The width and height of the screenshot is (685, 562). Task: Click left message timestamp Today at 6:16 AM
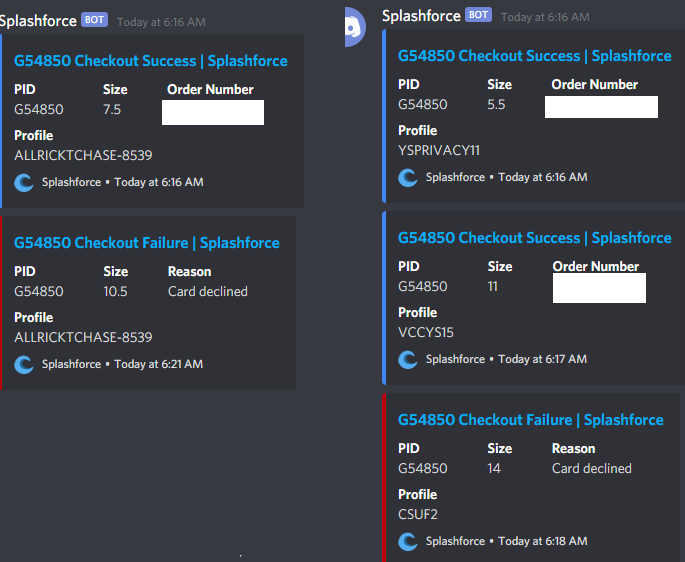[161, 22]
